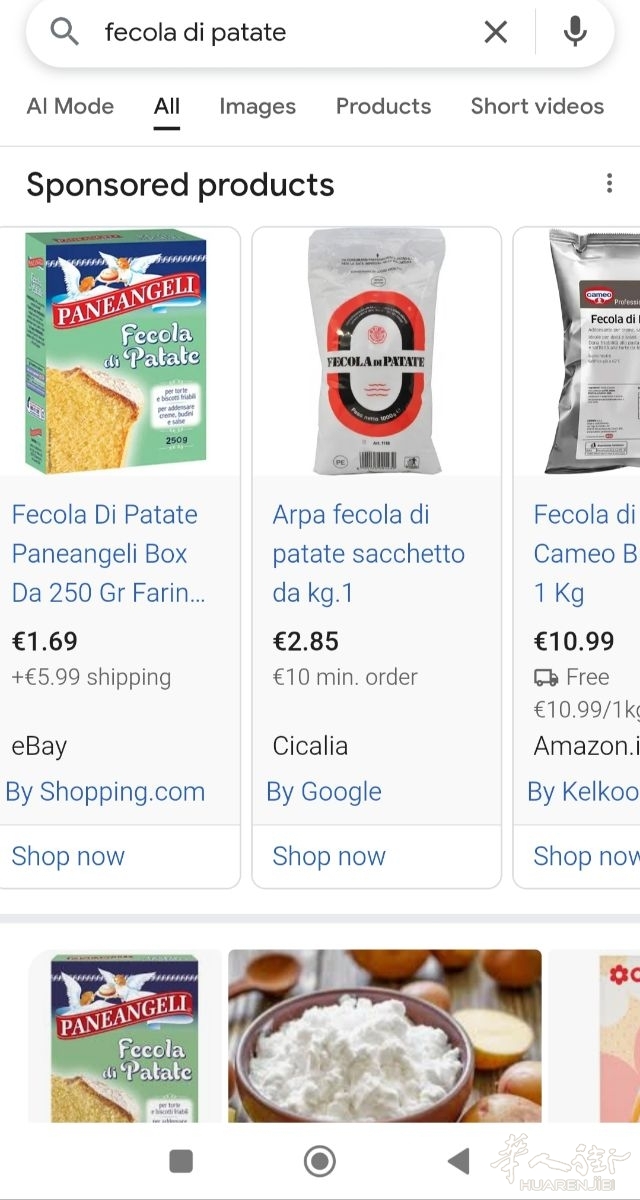This screenshot has width=640, height=1200.
Task: Open the Images results tab
Action: (257, 106)
